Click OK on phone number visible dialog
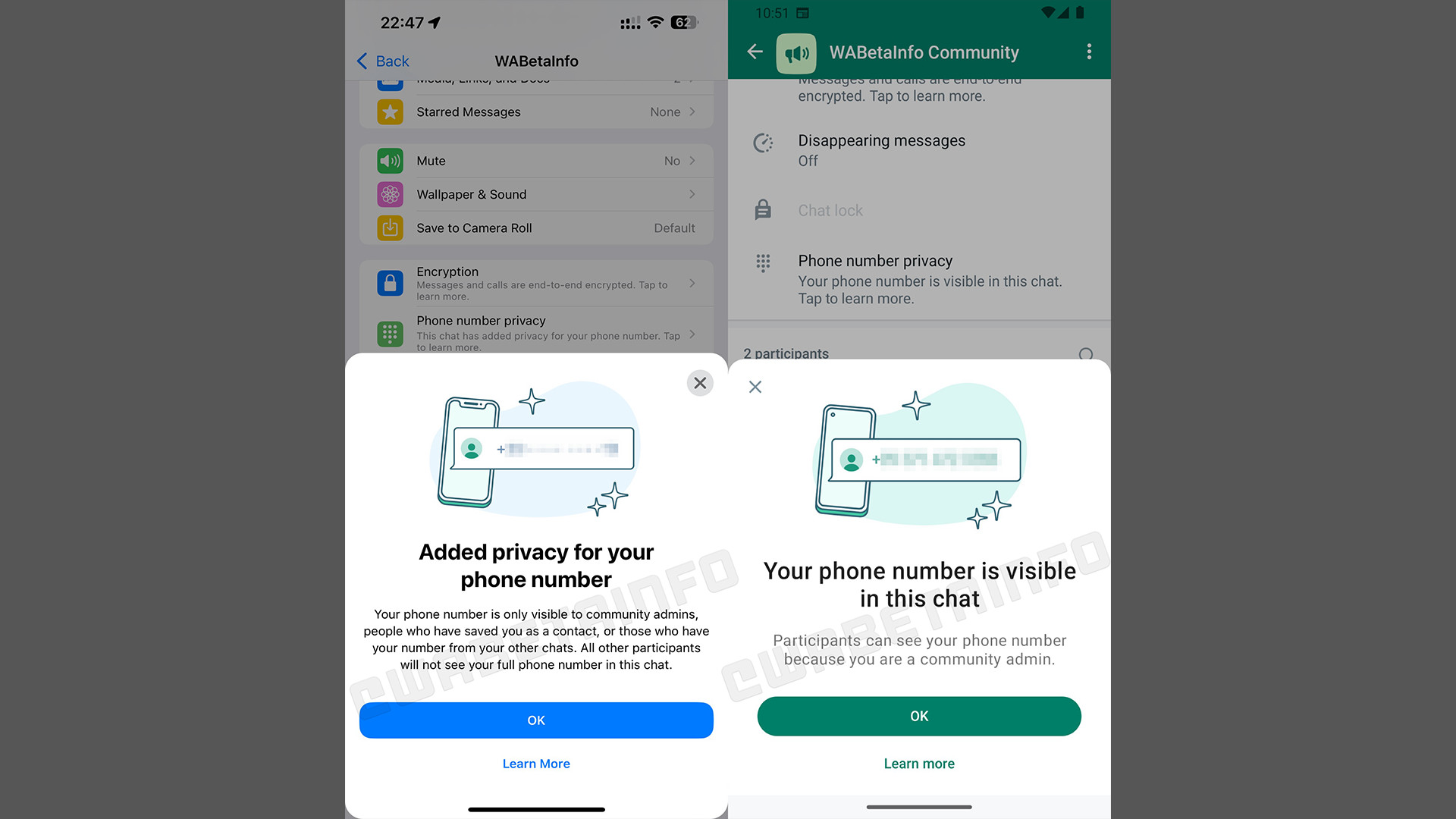 click(919, 716)
